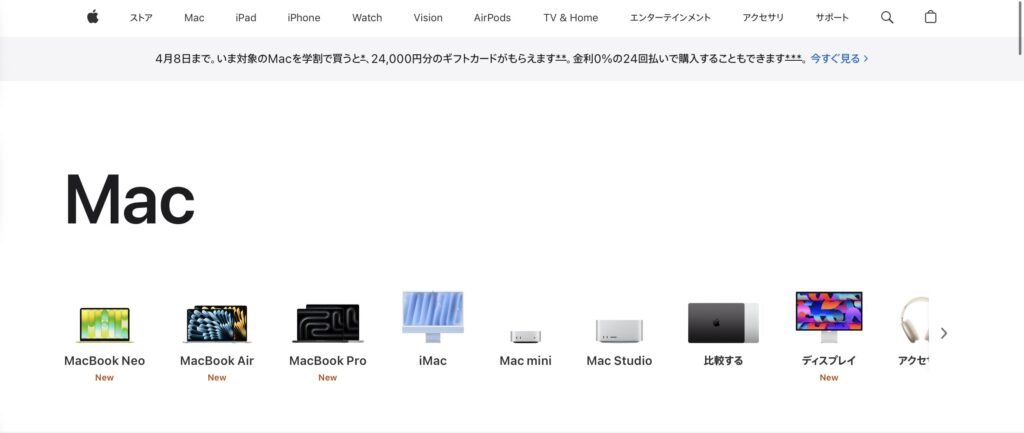Open the TV & Home menu item
The height and width of the screenshot is (433, 1024).
coord(571,18)
